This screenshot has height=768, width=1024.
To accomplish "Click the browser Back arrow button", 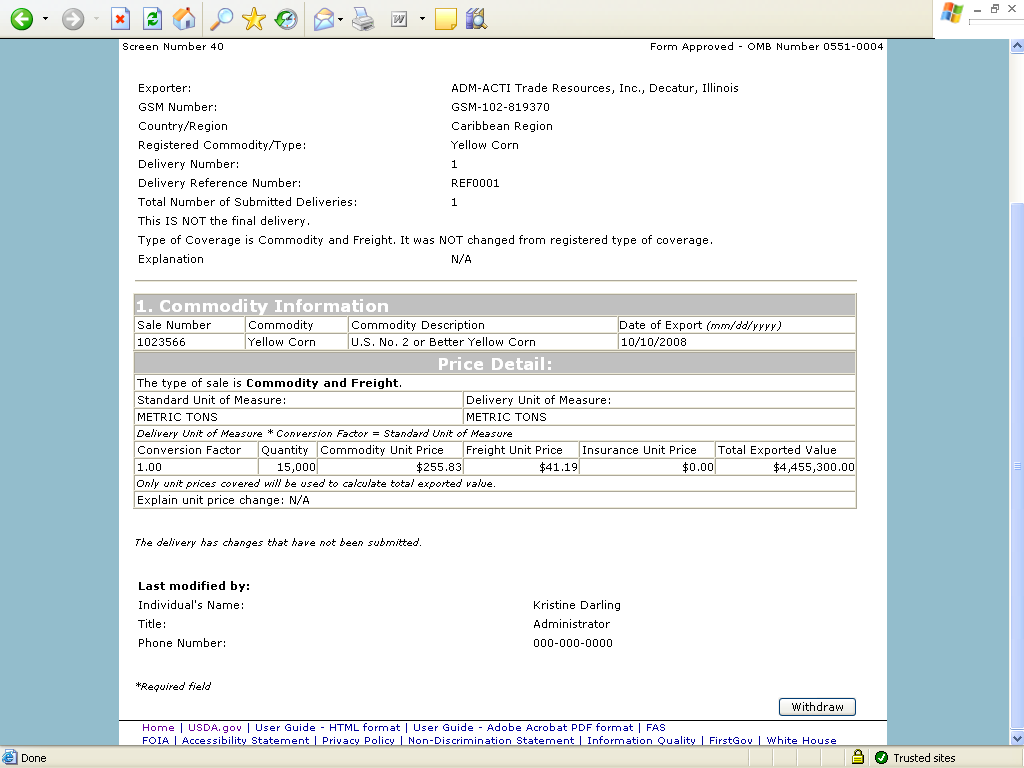I will (x=21, y=19).
